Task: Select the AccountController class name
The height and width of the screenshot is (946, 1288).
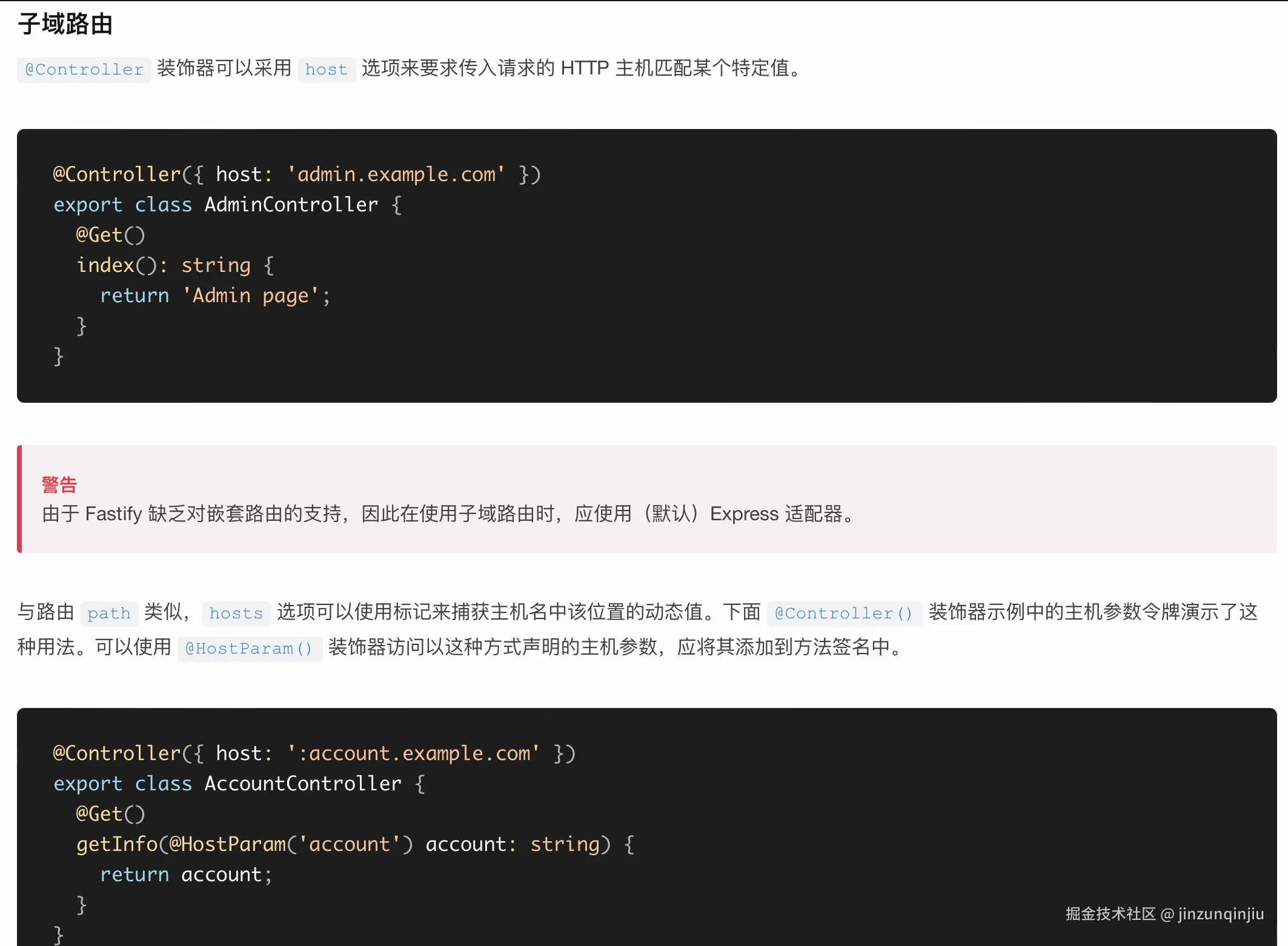Action: coord(301,784)
